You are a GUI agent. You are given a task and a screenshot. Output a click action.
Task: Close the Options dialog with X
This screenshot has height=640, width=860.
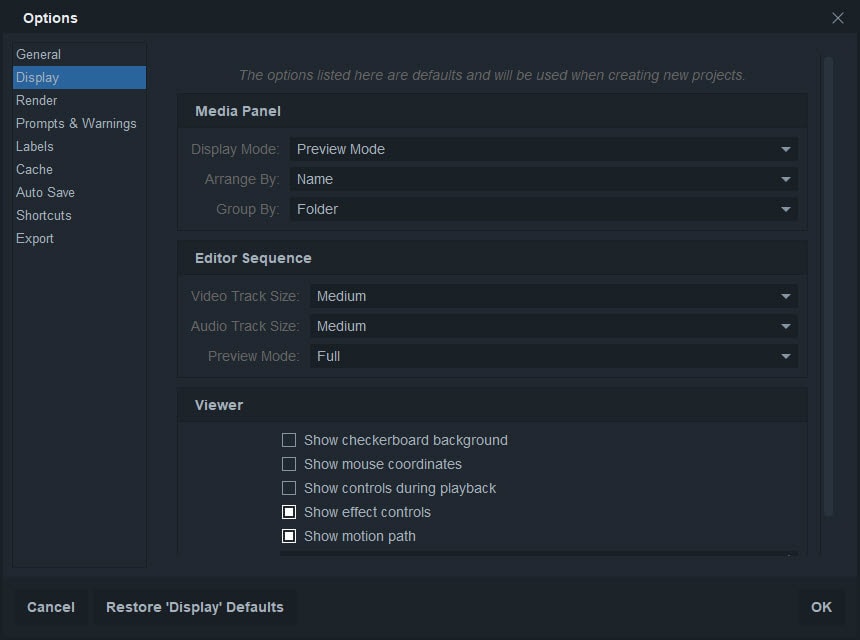click(x=838, y=18)
